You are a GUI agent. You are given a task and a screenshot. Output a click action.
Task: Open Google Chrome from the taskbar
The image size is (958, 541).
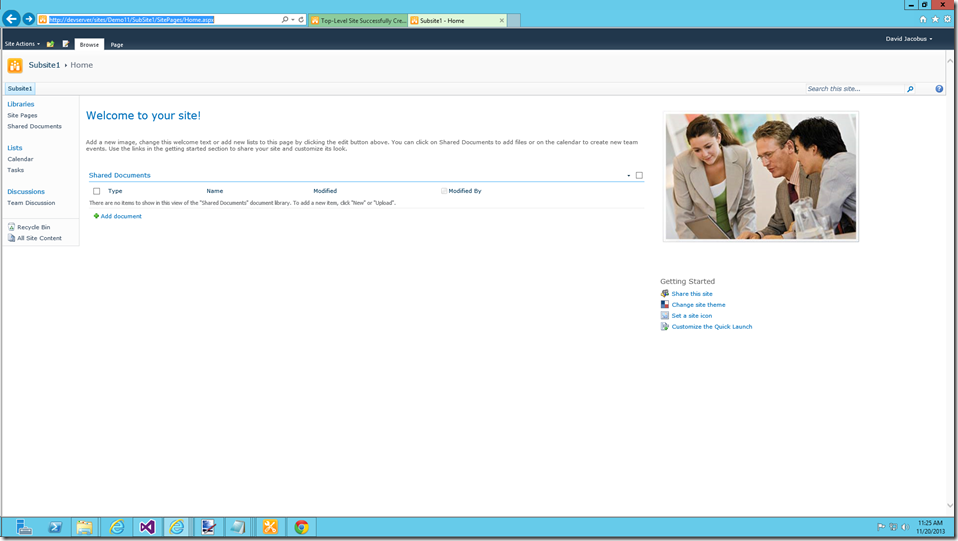pos(301,527)
